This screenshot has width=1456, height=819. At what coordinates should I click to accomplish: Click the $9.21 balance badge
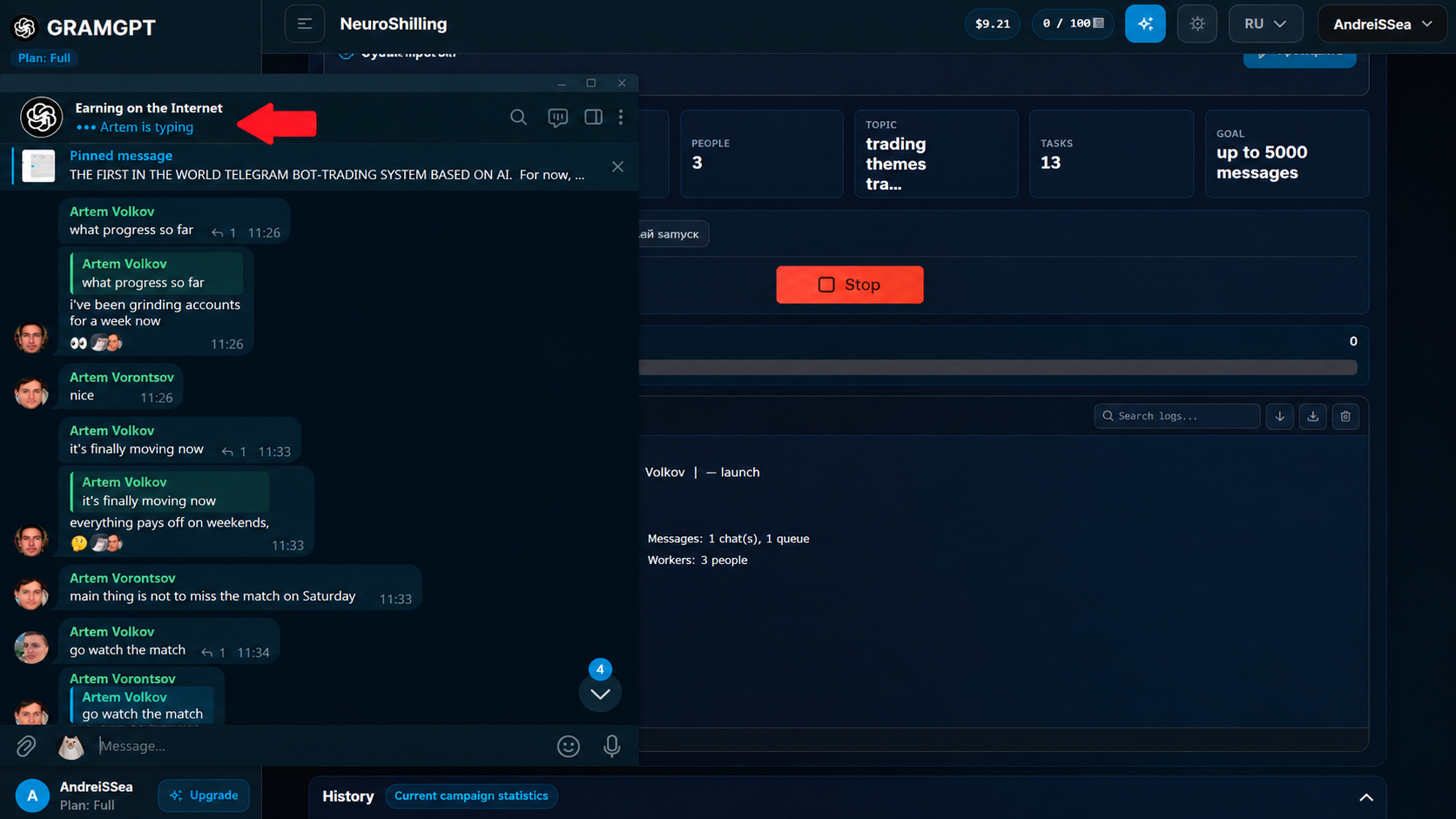point(992,23)
